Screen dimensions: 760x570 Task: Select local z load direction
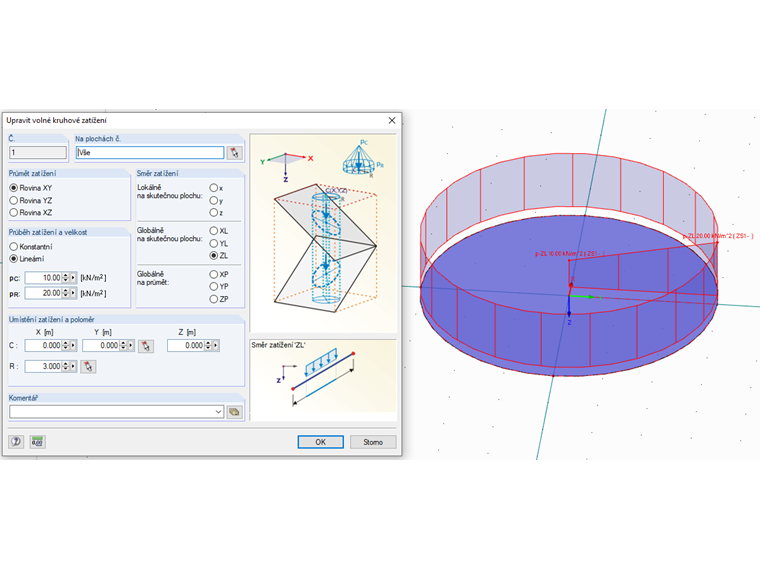(x=213, y=212)
